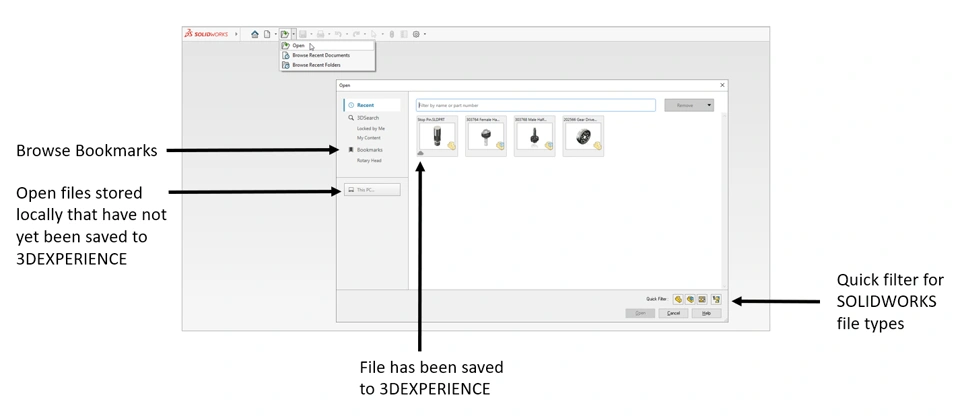This screenshot has width=960, height=416.
Task: Select the 303764 Female Ha... thumbnail
Action: (x=486, y=136)
